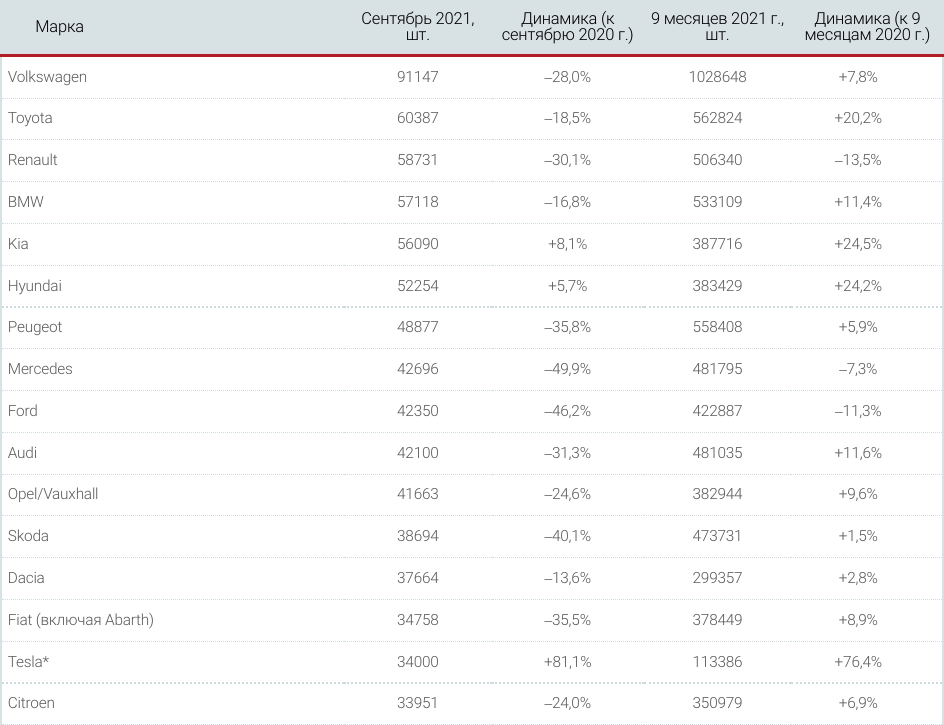Click Tesla 9-month dynamics +76,4%
This screenshot has width=944, height=725.
coord(858,662)
